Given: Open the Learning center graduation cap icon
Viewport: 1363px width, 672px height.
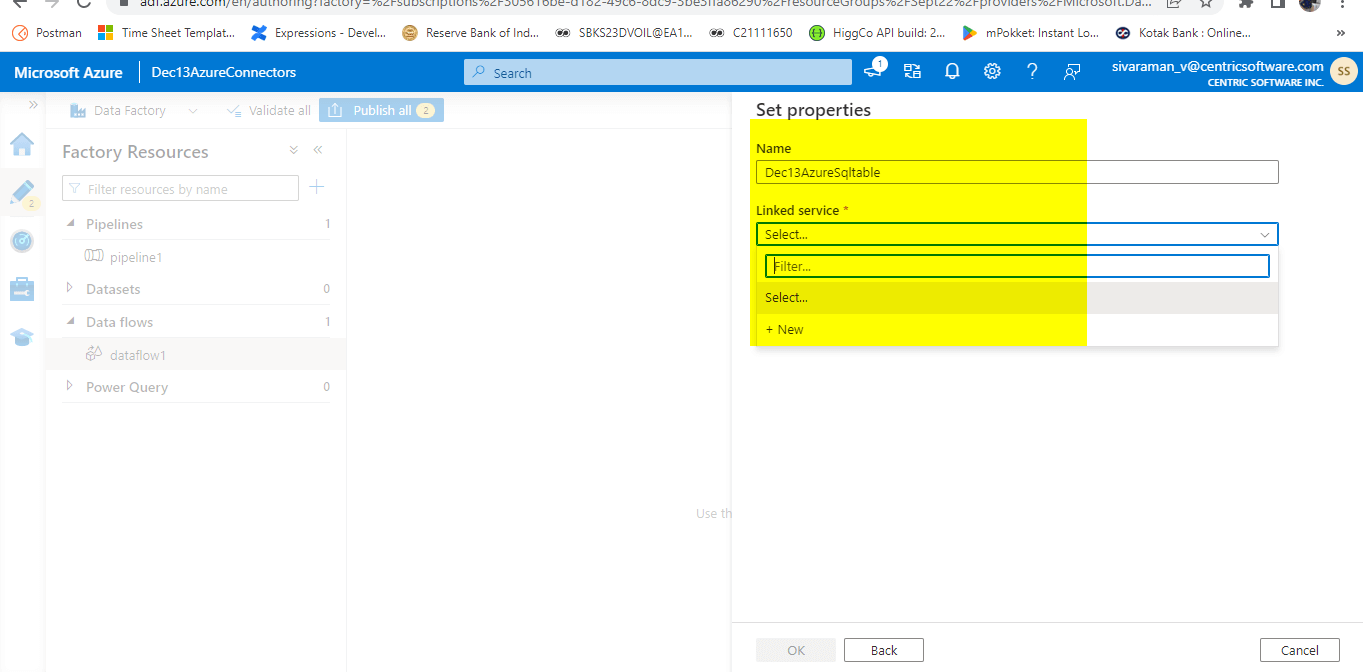Looking at the screenshot, I should click(x=22, y=337).
